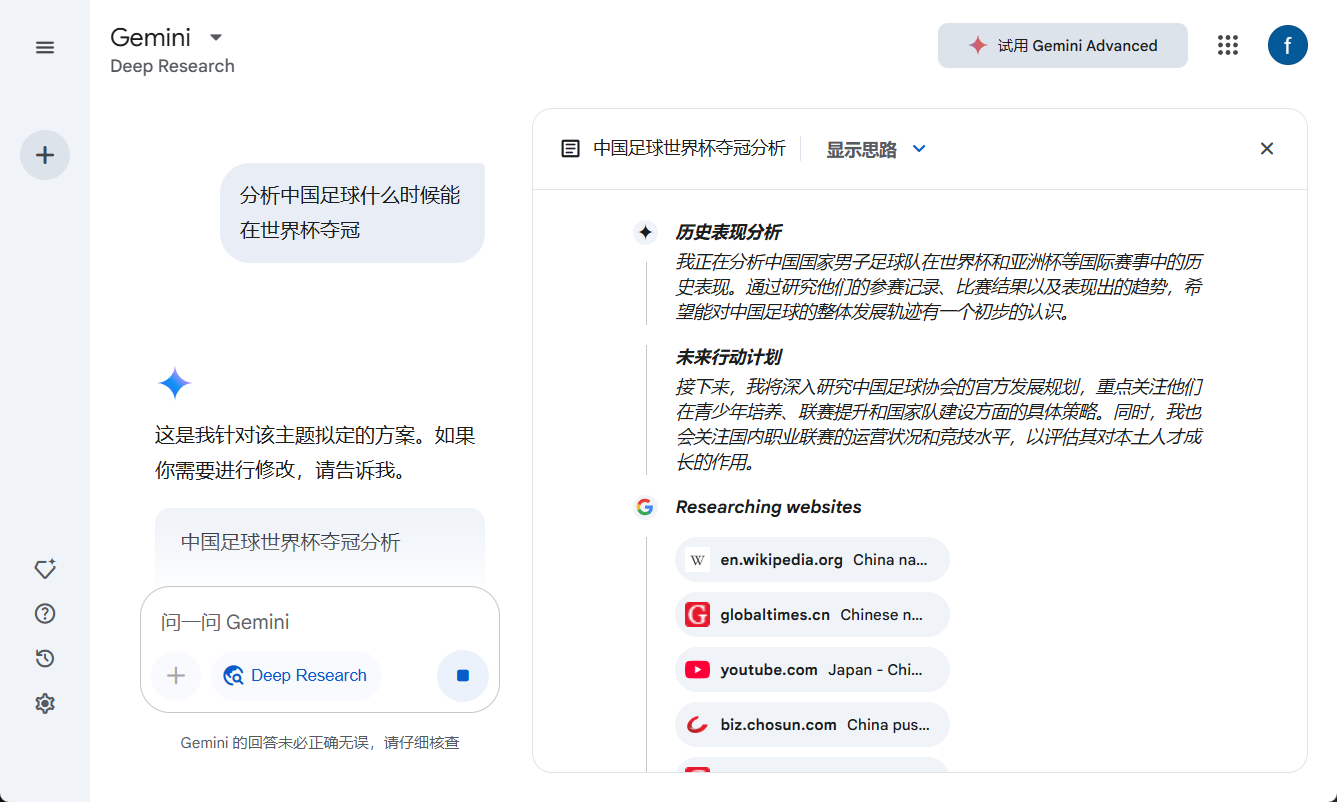The height and width of the screenshot is (802, 1337).
Task: Expand the Gemini model selector dropdown
Action: coord(215,38)
